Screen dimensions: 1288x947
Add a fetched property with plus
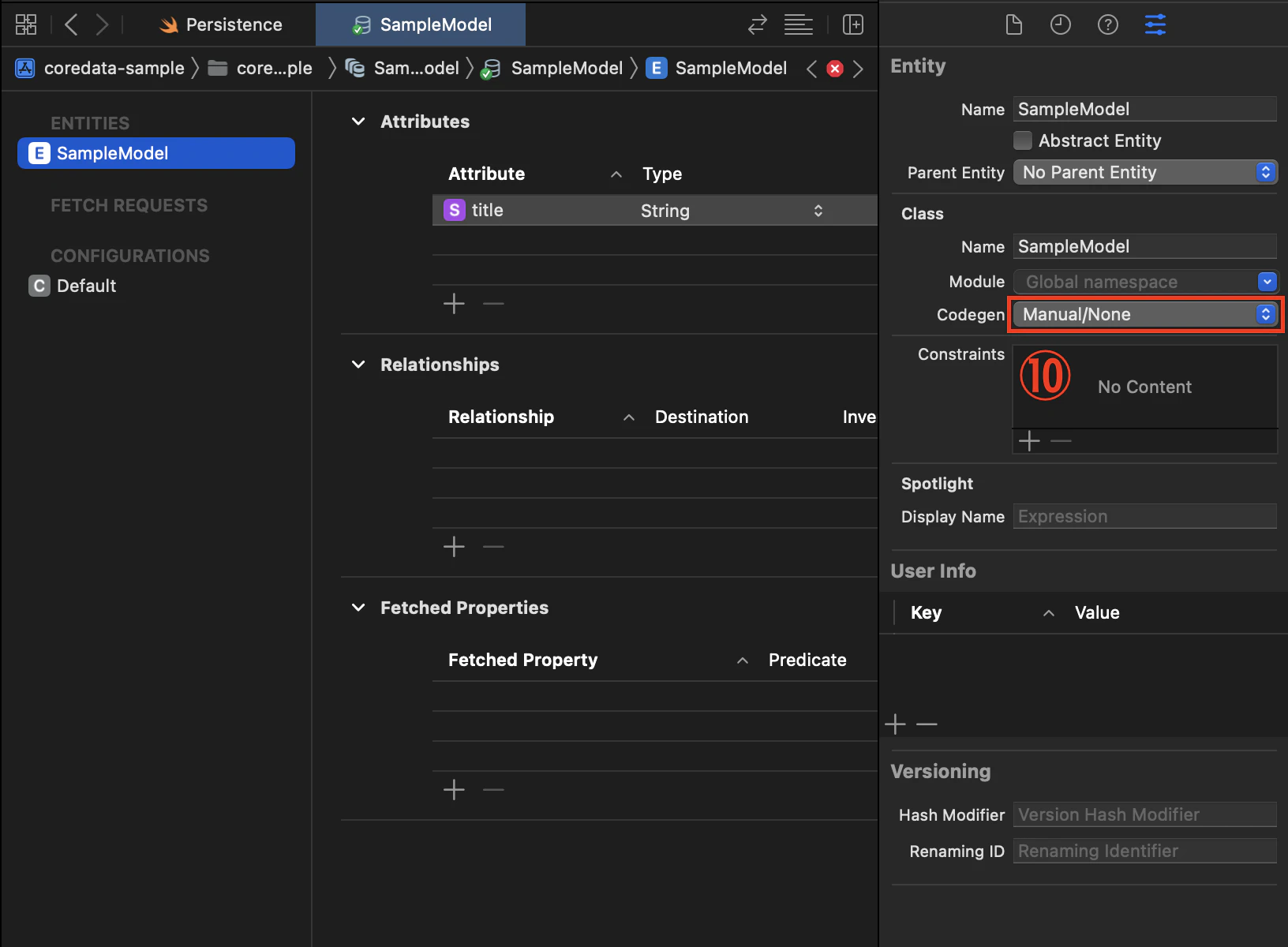click(x=454, y=789)
